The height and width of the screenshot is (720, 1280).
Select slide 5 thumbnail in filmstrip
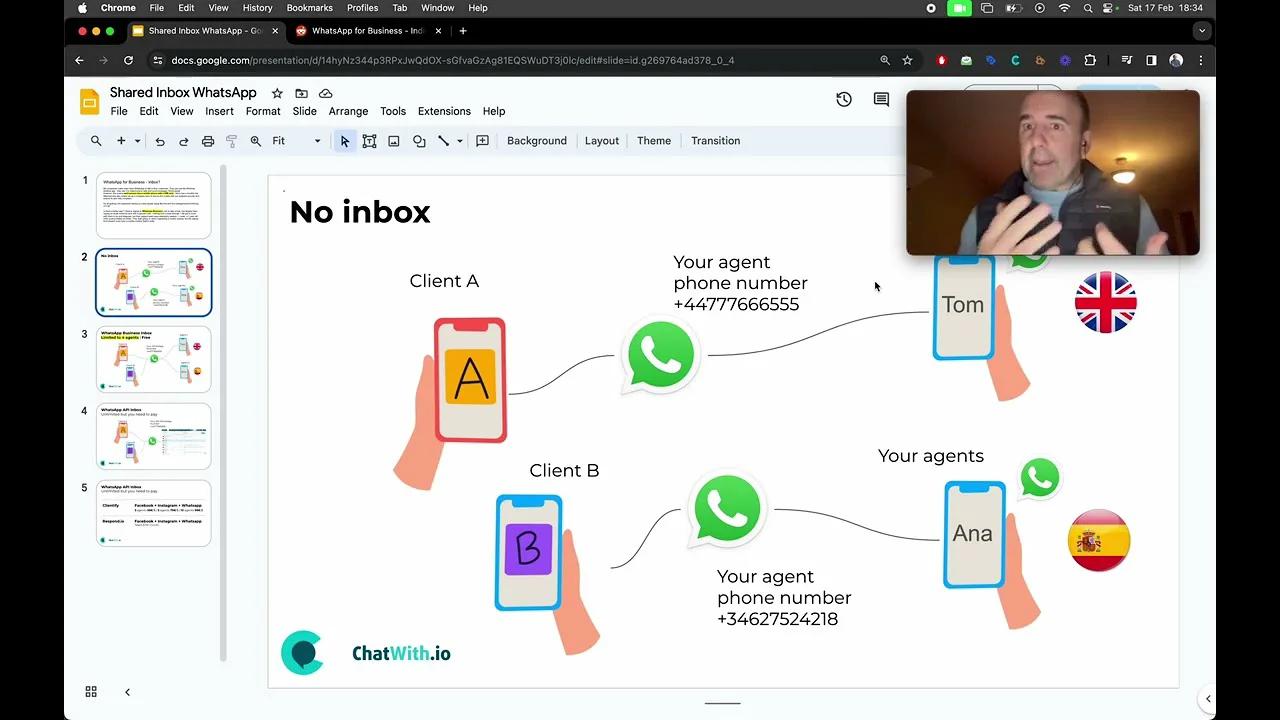point(154,513)
